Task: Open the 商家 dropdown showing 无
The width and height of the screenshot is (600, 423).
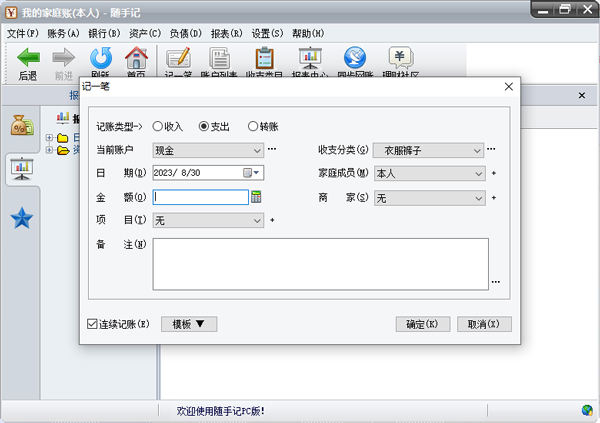Action: (x=430, y=198)
